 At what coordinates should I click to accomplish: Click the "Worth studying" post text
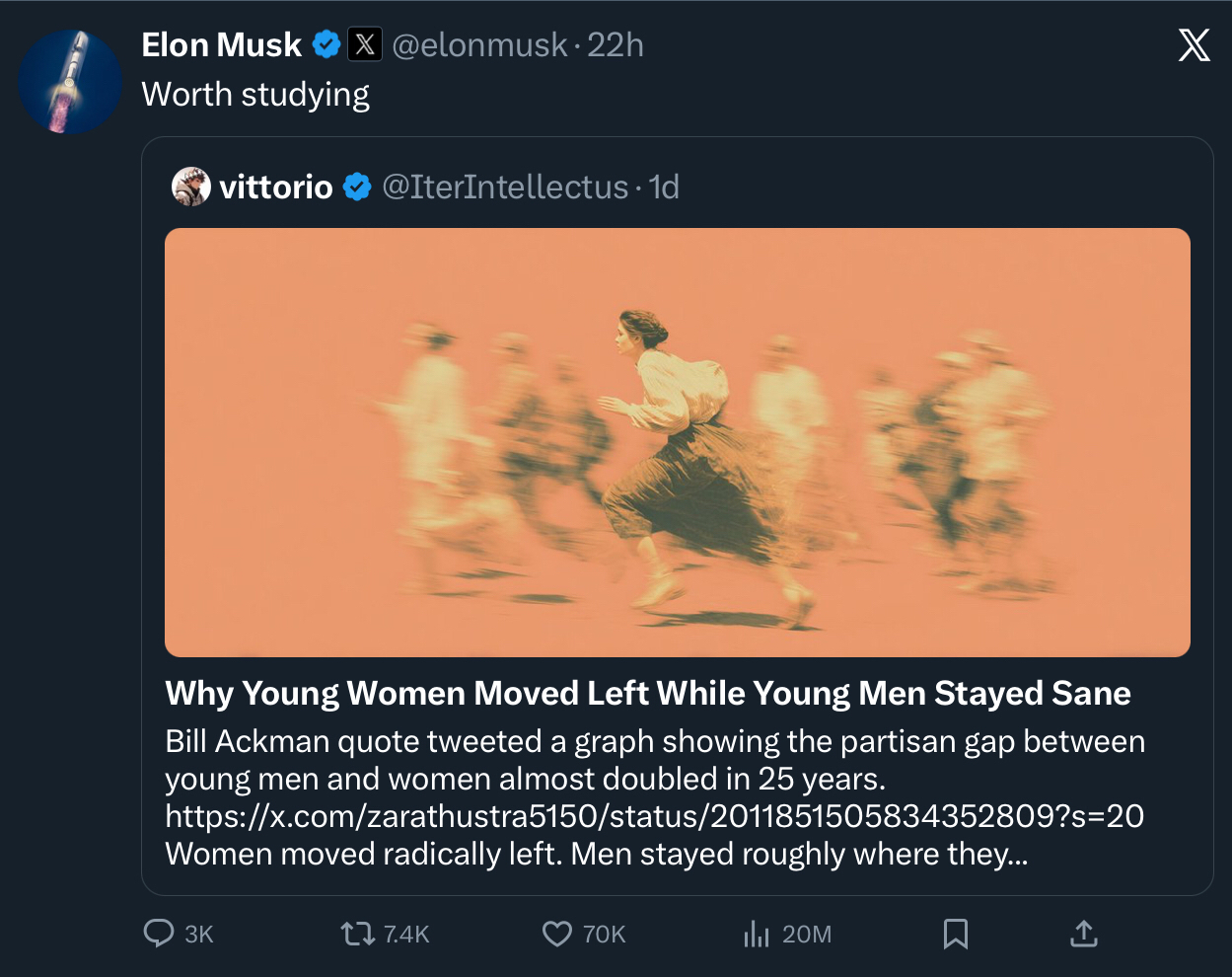255,95
